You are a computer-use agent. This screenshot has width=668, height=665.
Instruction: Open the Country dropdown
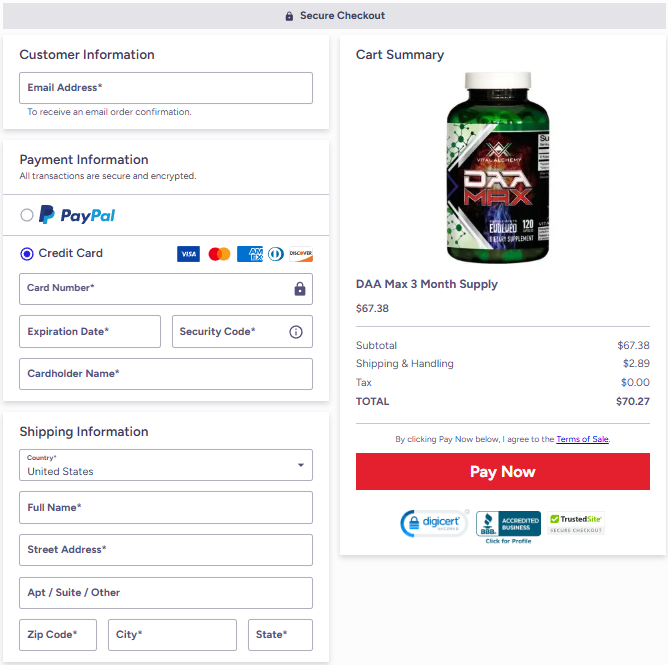[166, 465]
